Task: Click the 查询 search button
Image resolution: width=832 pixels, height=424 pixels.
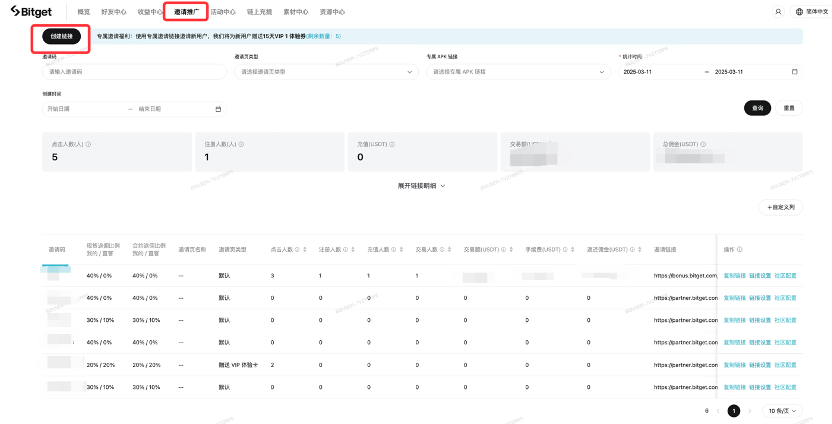Action: click(x=757, y=108)
